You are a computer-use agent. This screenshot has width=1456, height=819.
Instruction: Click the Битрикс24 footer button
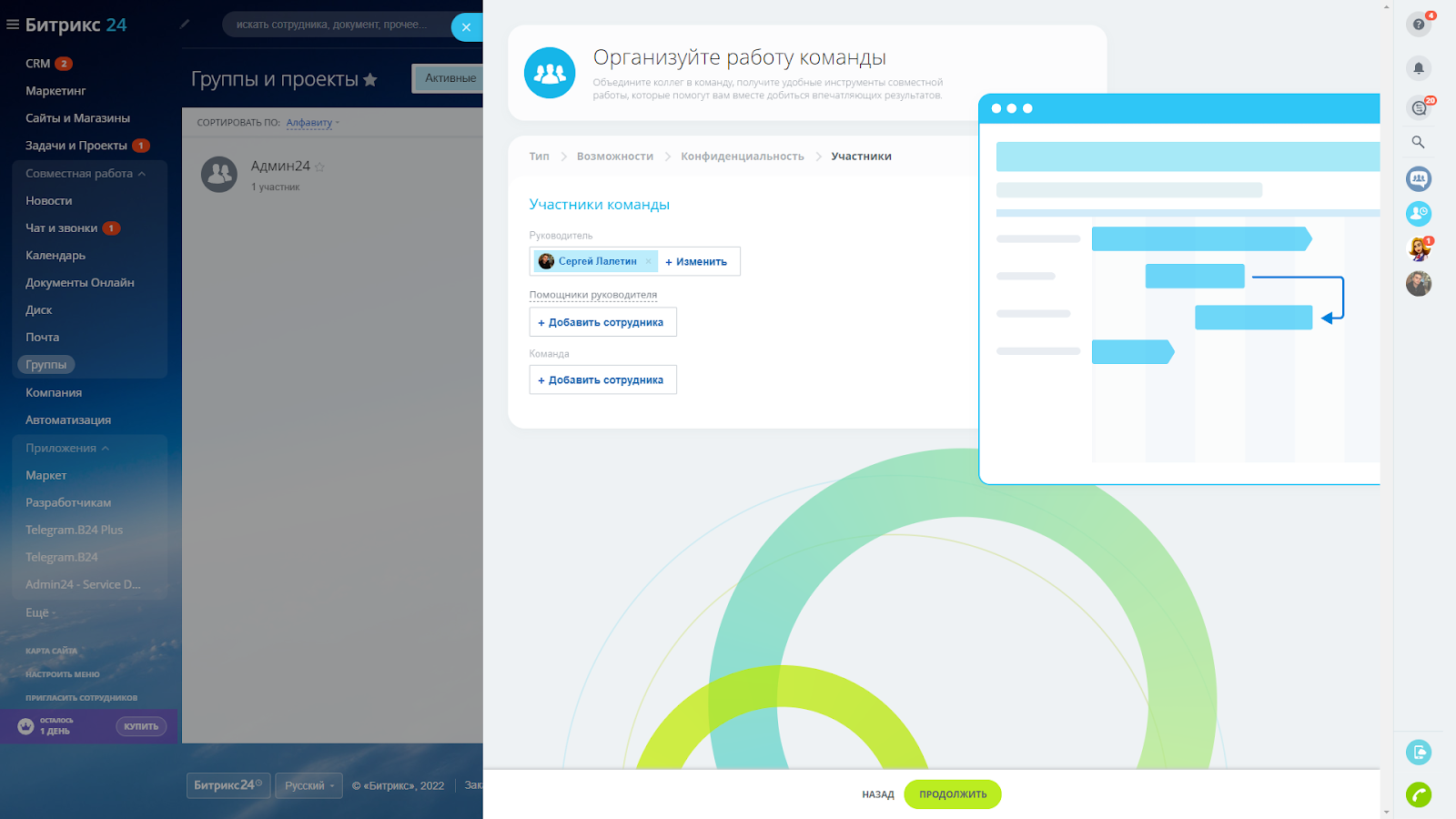(x=228, y=785)
